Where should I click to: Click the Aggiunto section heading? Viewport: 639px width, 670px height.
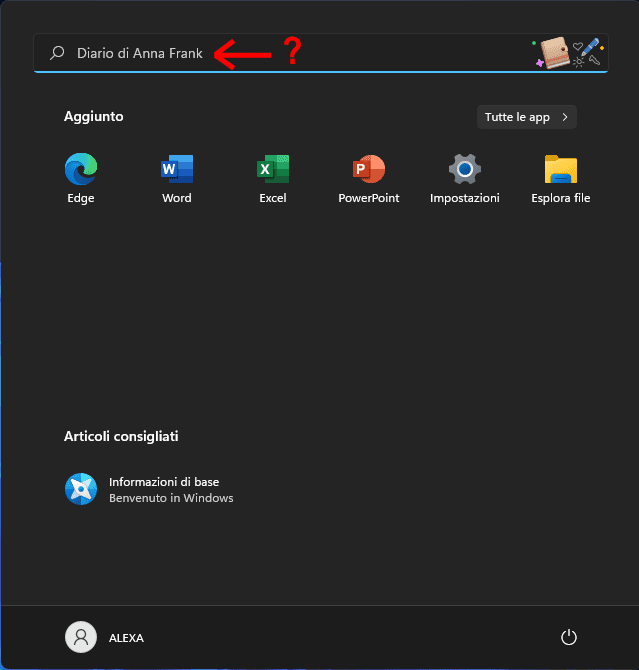[x=94, y=117]
